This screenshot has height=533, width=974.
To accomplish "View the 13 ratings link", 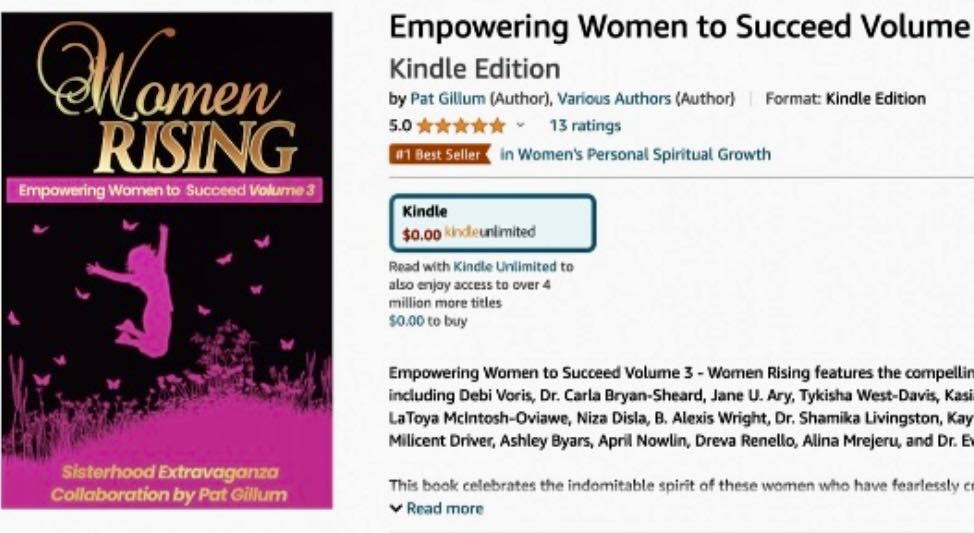I will (x=585, y=126).
